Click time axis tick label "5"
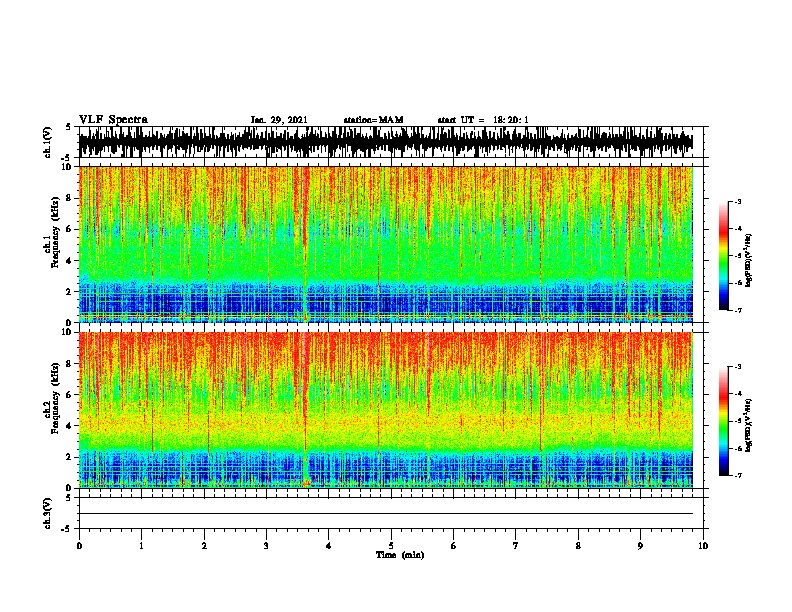The height and width of the screenshot is (612, 792). pyautogui.click(x=391, y=546)
